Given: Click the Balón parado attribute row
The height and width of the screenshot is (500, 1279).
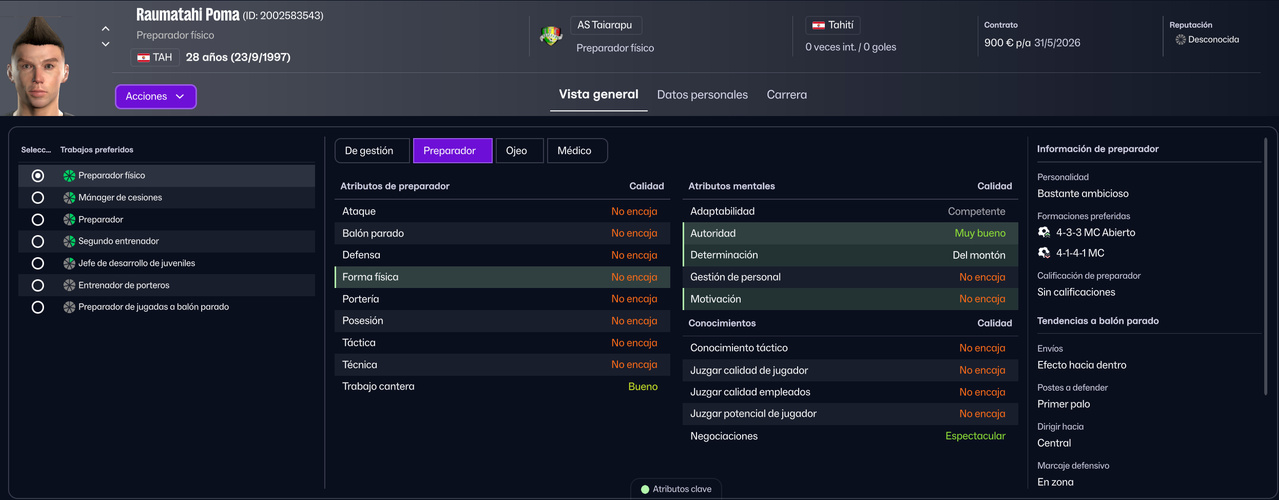Looking at the screenshot, I should point(502,233).
